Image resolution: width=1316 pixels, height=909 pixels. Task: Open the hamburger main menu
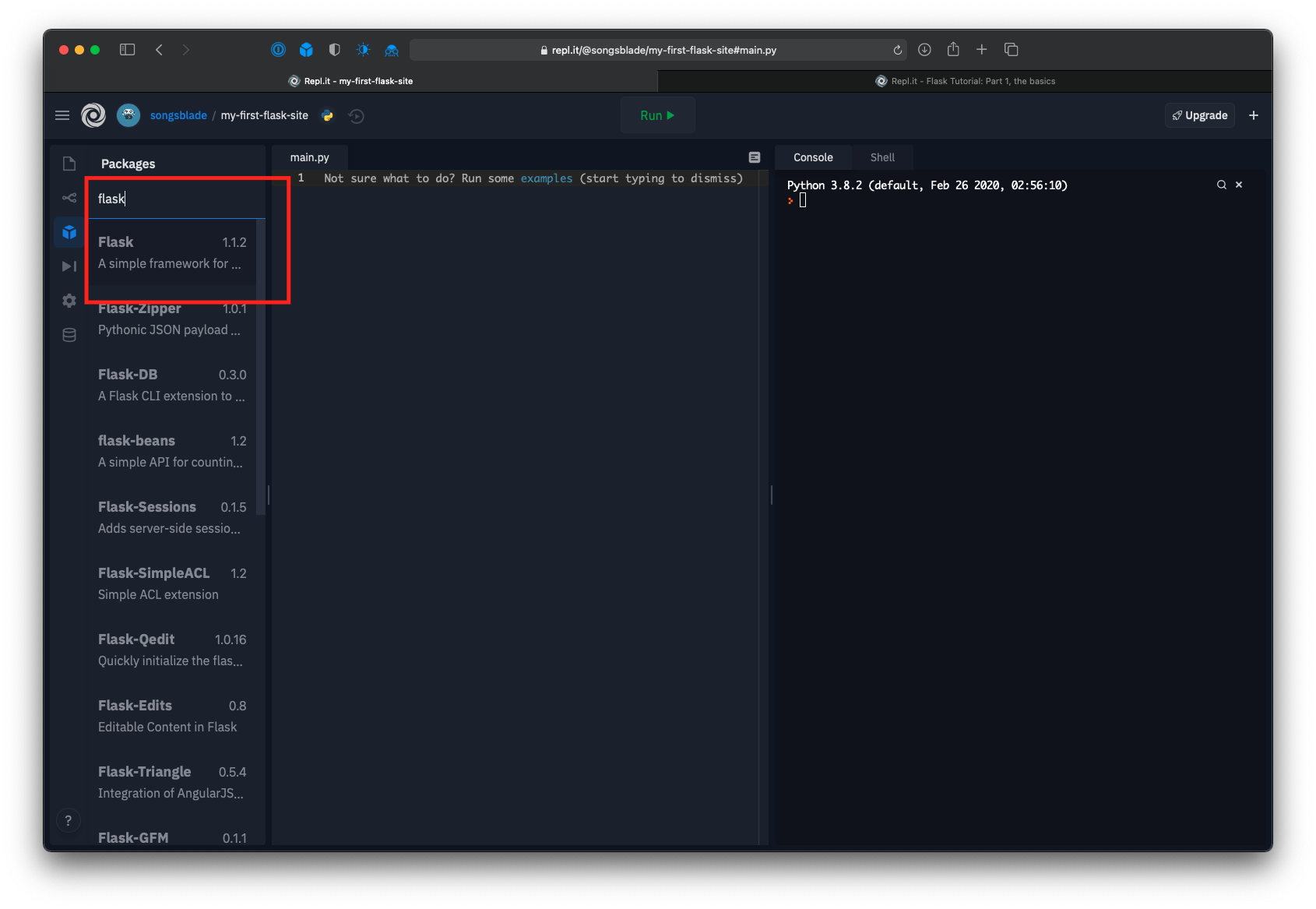pyautogui.click(x=62, y=115)
